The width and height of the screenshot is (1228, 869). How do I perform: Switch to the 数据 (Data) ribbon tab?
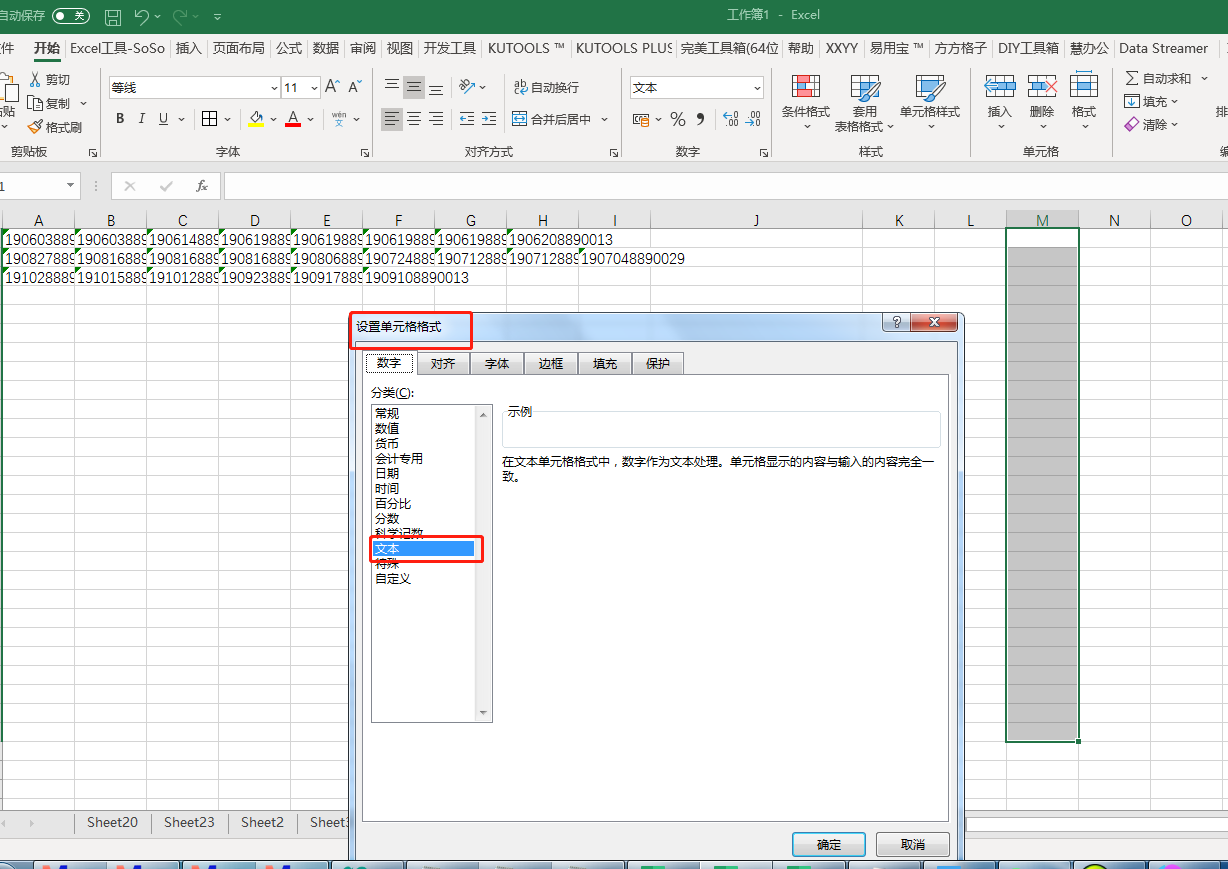326,48
